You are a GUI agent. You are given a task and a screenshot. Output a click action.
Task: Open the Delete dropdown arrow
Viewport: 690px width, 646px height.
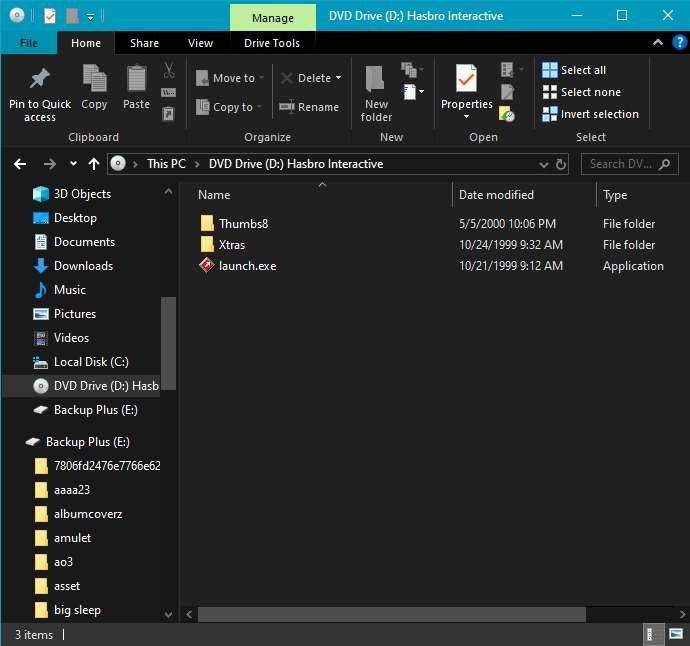338,78
